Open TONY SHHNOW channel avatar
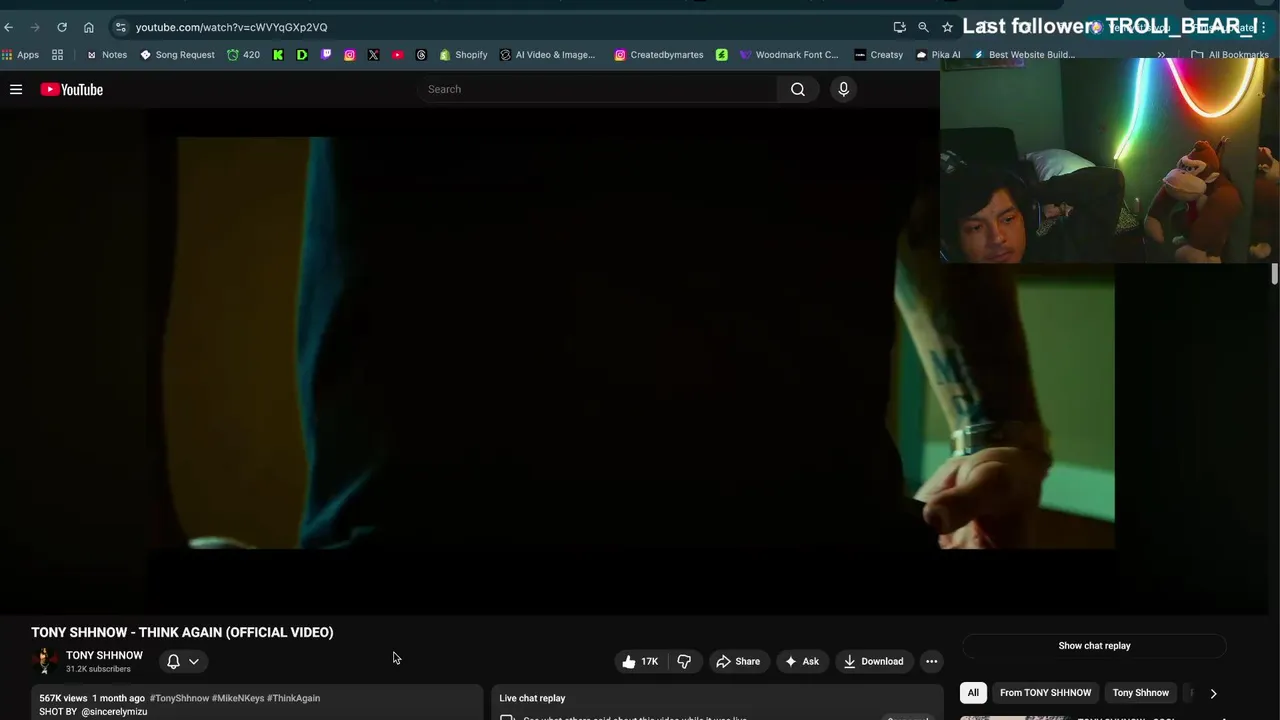The width and height of the screenshot is (1280, 720). click(x=44, y=661)
